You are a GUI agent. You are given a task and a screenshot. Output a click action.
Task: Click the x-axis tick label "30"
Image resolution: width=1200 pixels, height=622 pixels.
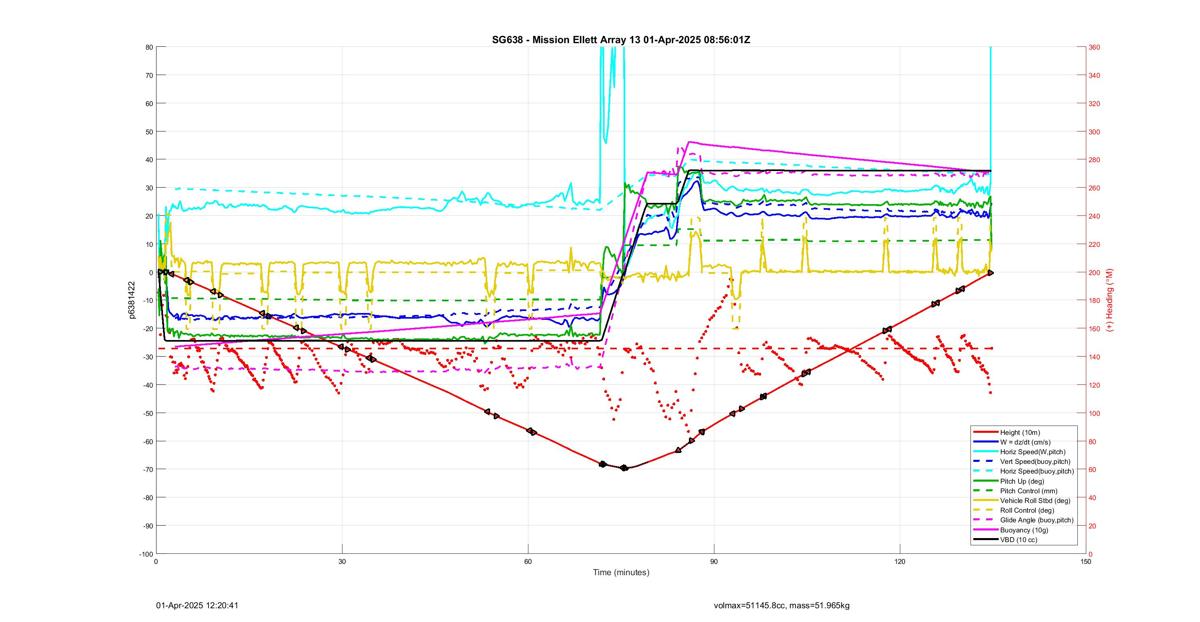point(342,562)
